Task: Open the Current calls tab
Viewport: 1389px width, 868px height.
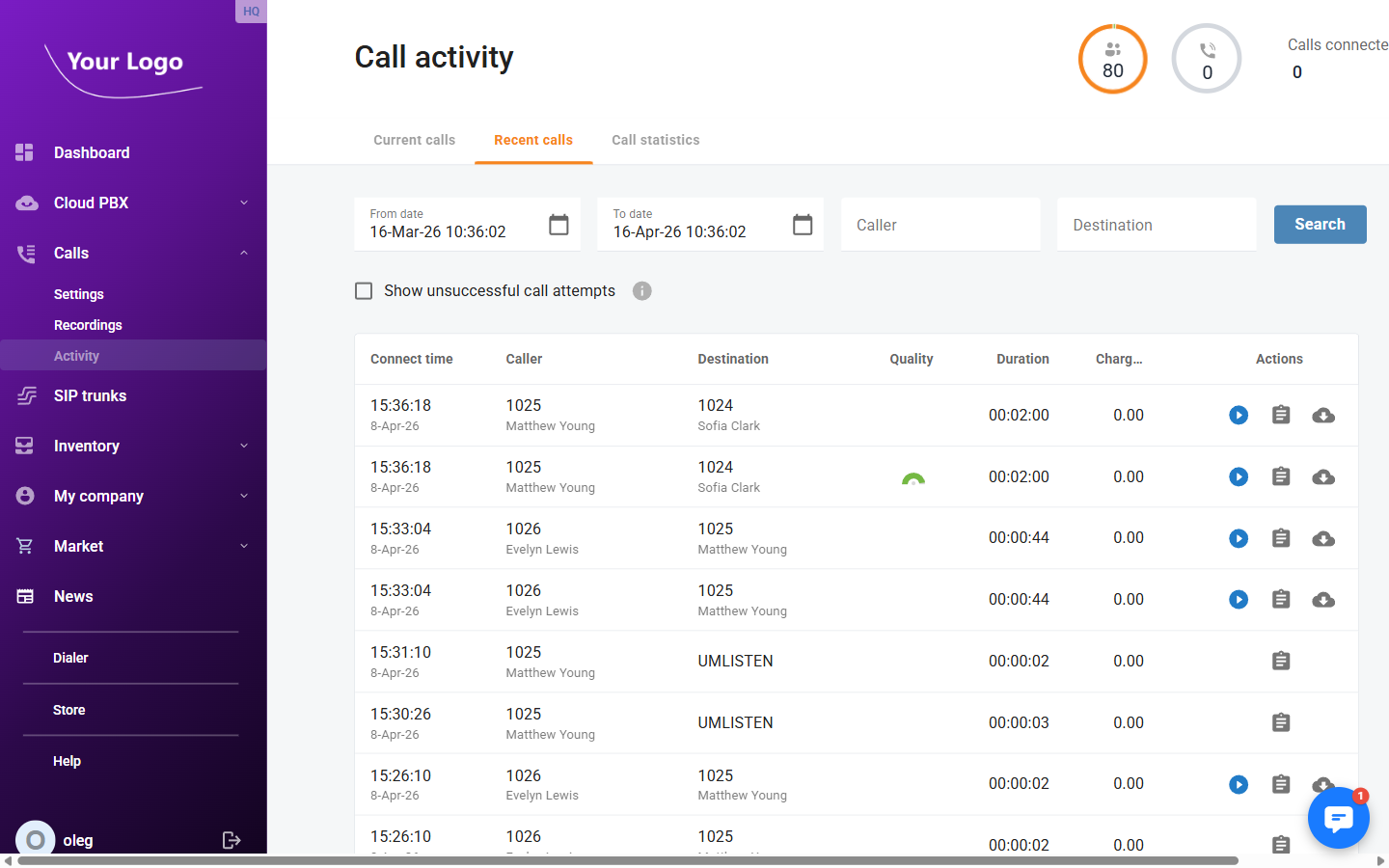Action: tap(414, 140)
